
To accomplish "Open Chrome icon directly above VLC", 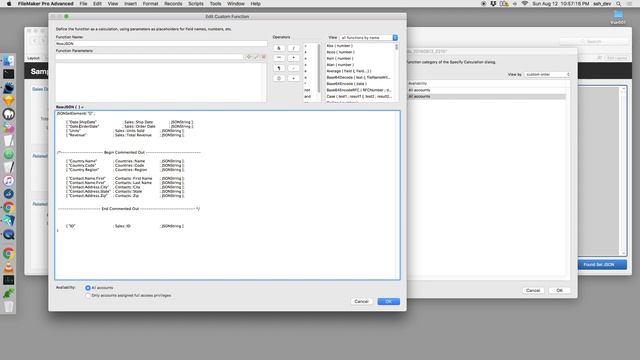I will pos(9,253).
